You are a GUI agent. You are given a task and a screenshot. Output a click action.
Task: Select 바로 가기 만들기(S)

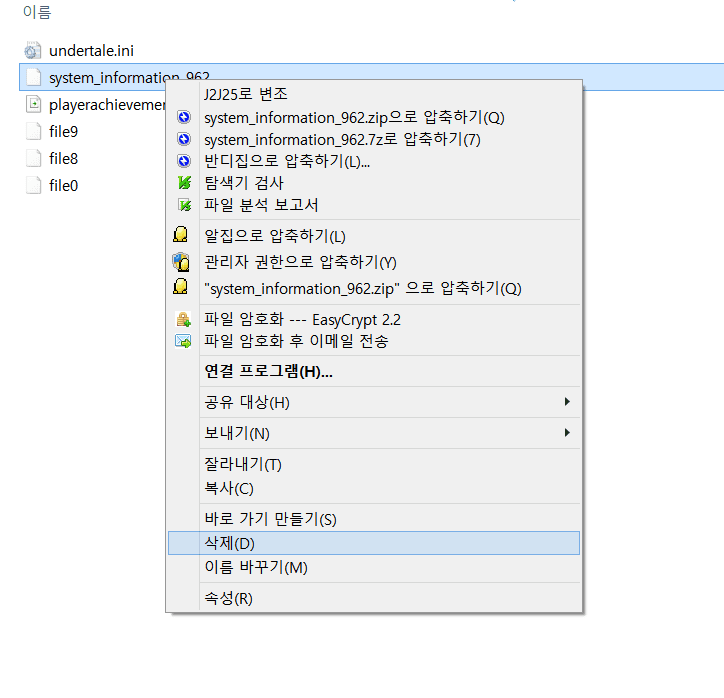tap(270, 519)
